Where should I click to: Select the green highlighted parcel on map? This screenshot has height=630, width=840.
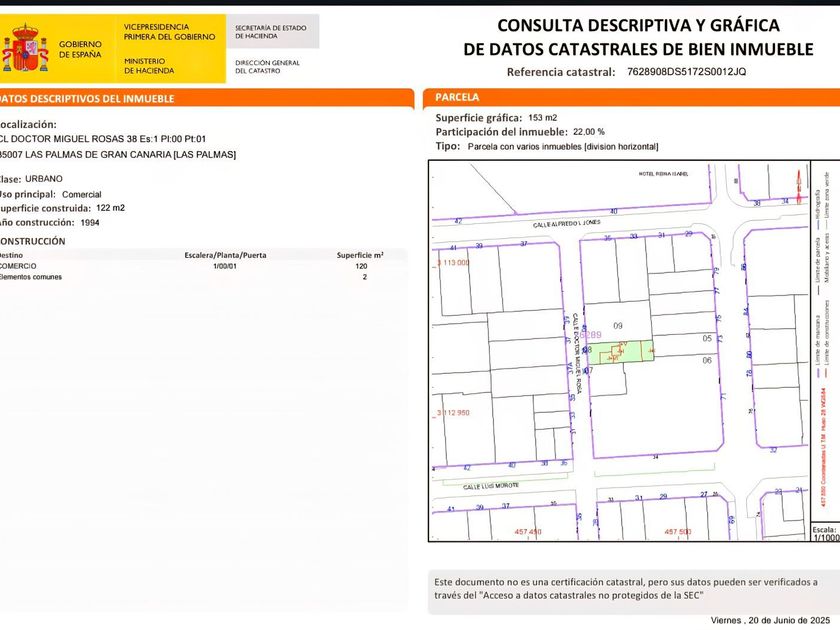point(621,351)
